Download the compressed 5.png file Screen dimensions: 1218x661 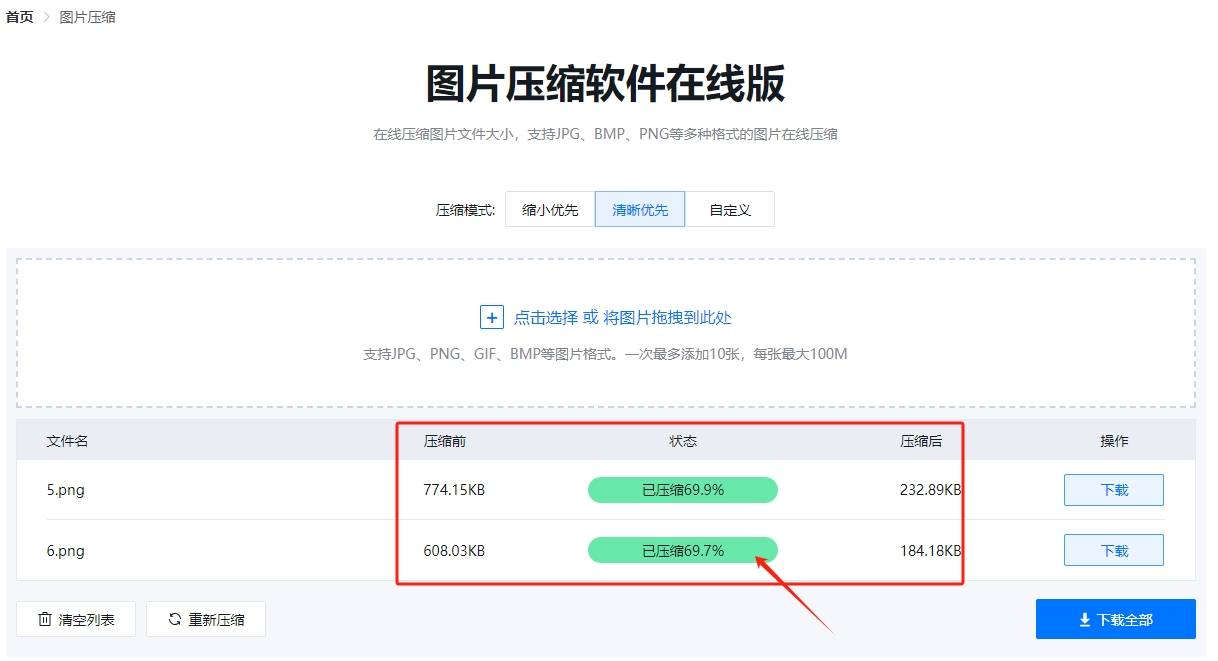coord(1113,490)
